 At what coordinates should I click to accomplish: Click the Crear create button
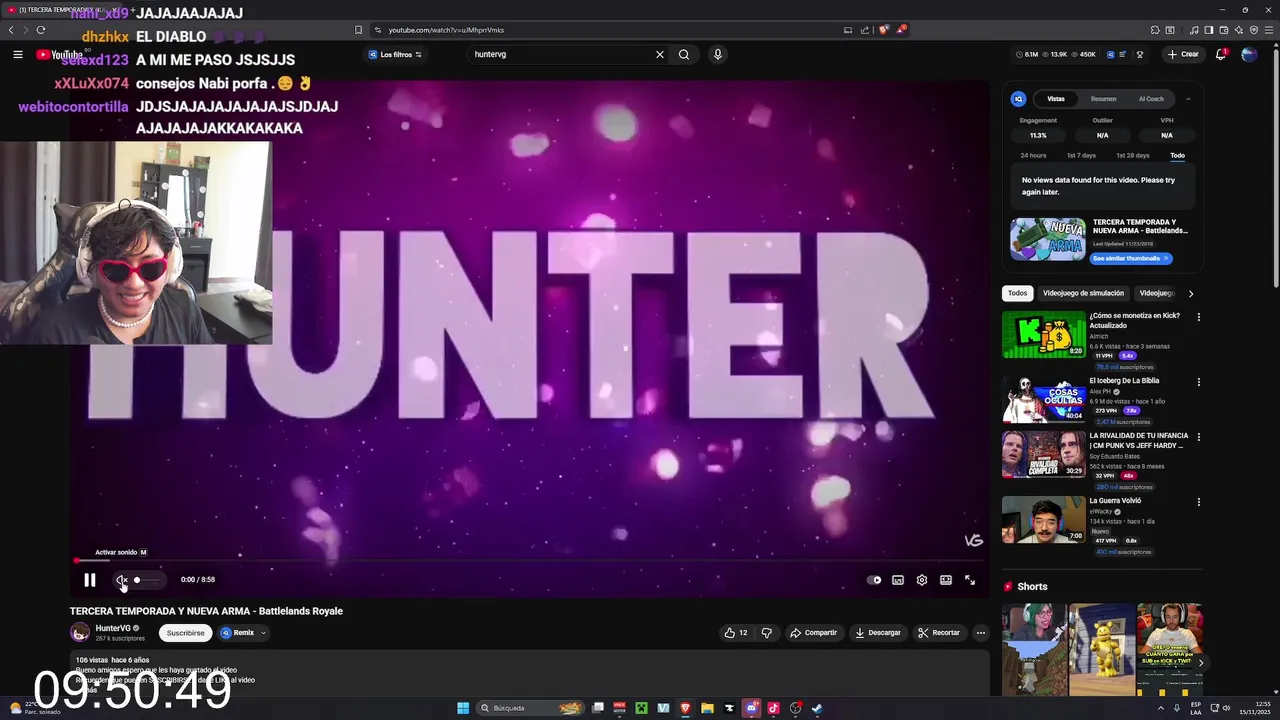point(1183,54)
